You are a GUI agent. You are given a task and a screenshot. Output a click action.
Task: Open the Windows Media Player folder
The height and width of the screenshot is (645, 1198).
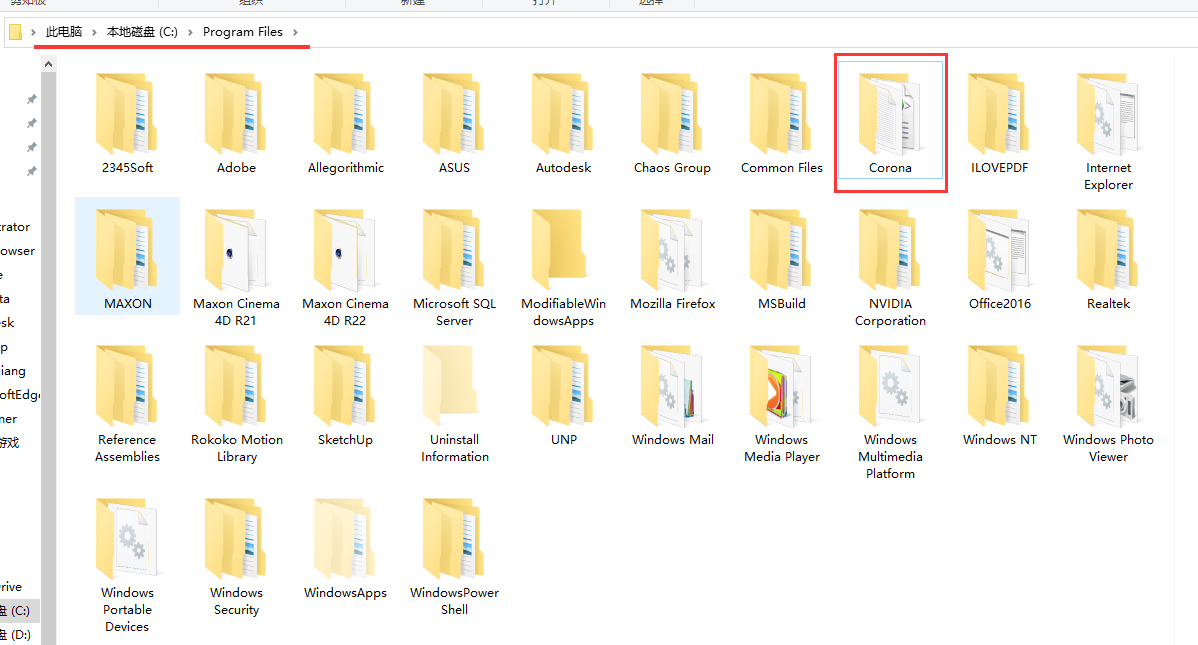coord(782,402)
